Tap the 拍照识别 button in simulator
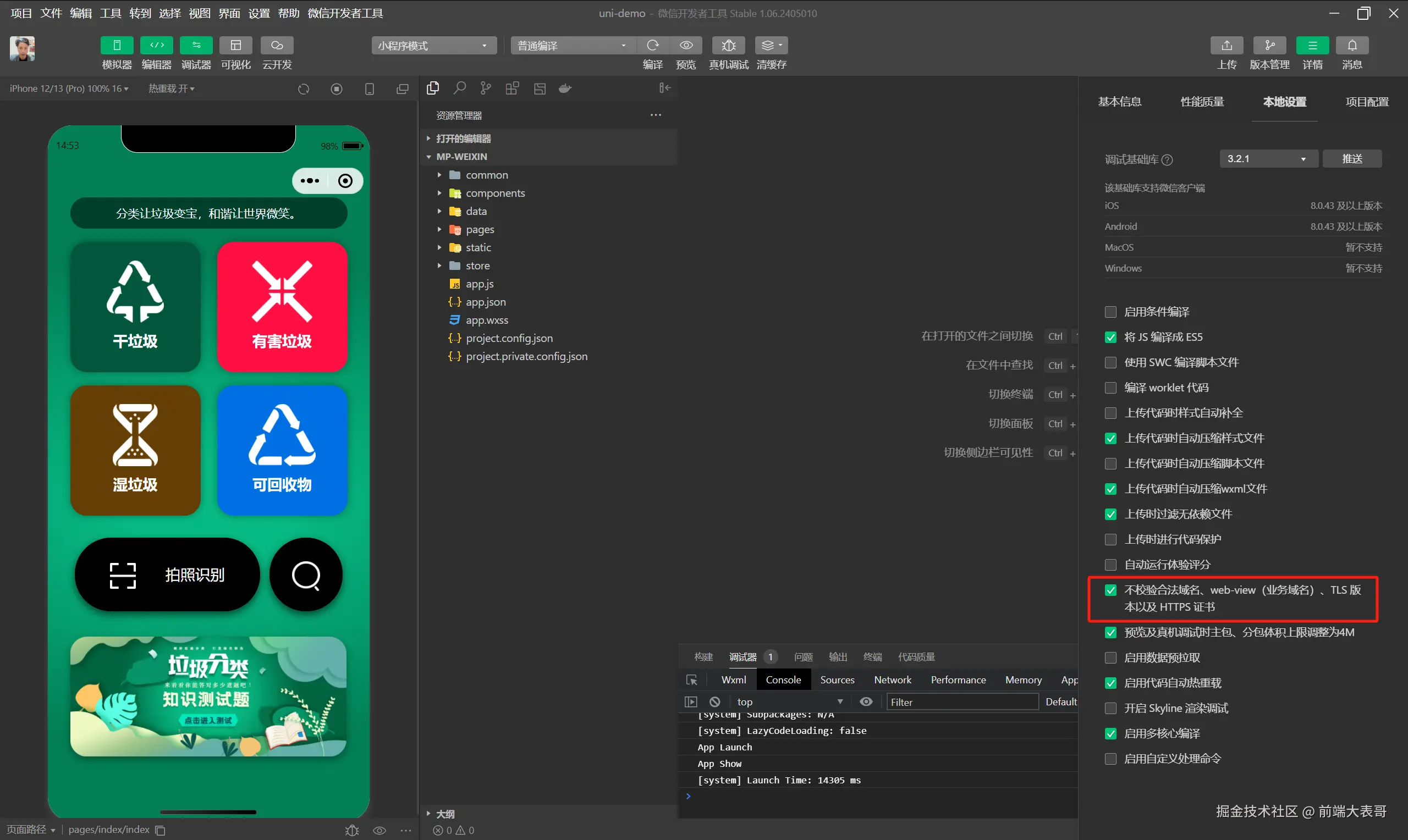 point(168,574)
